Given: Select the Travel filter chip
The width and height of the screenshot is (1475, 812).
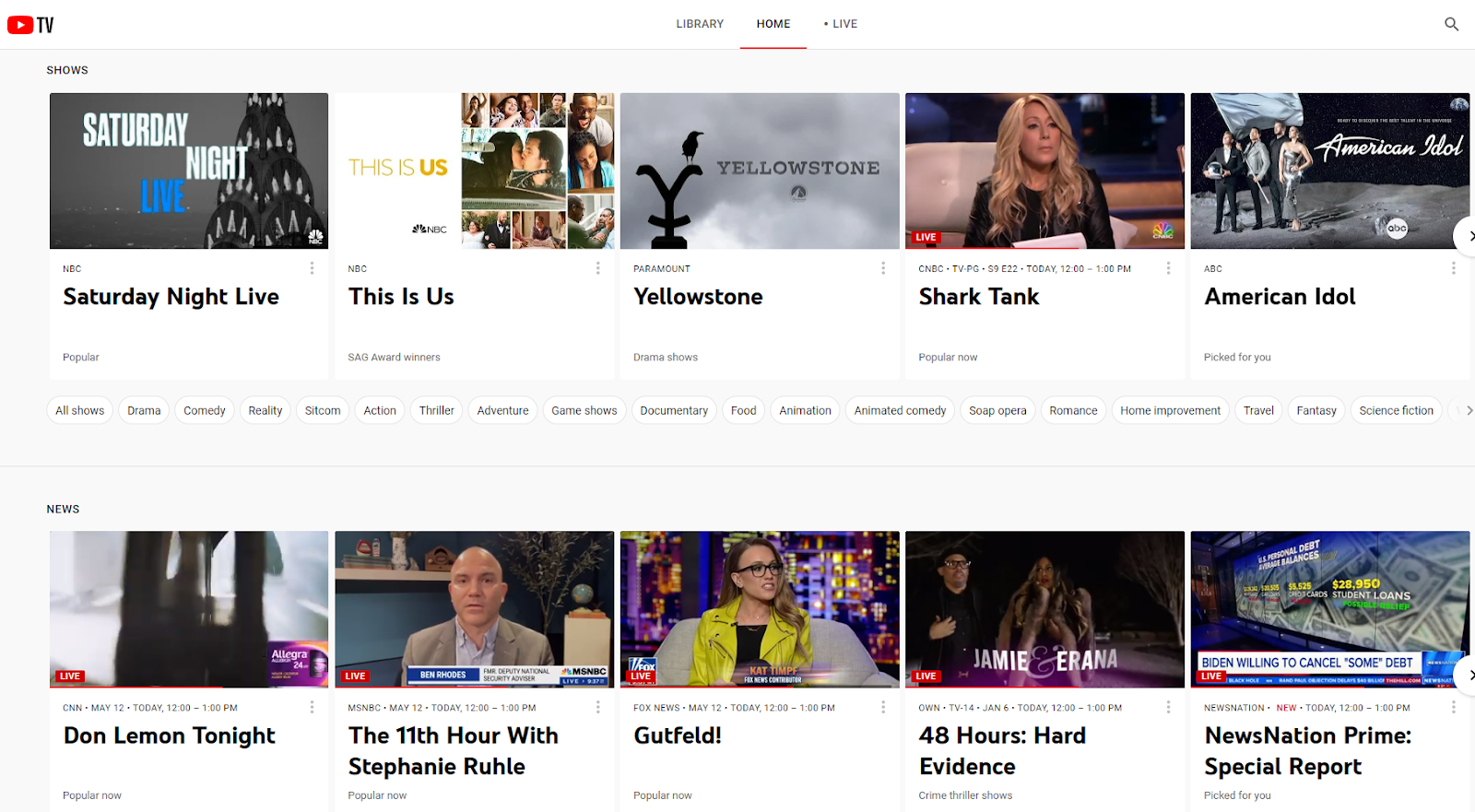Looking at the screenshot, I should tap(1258, 410).
